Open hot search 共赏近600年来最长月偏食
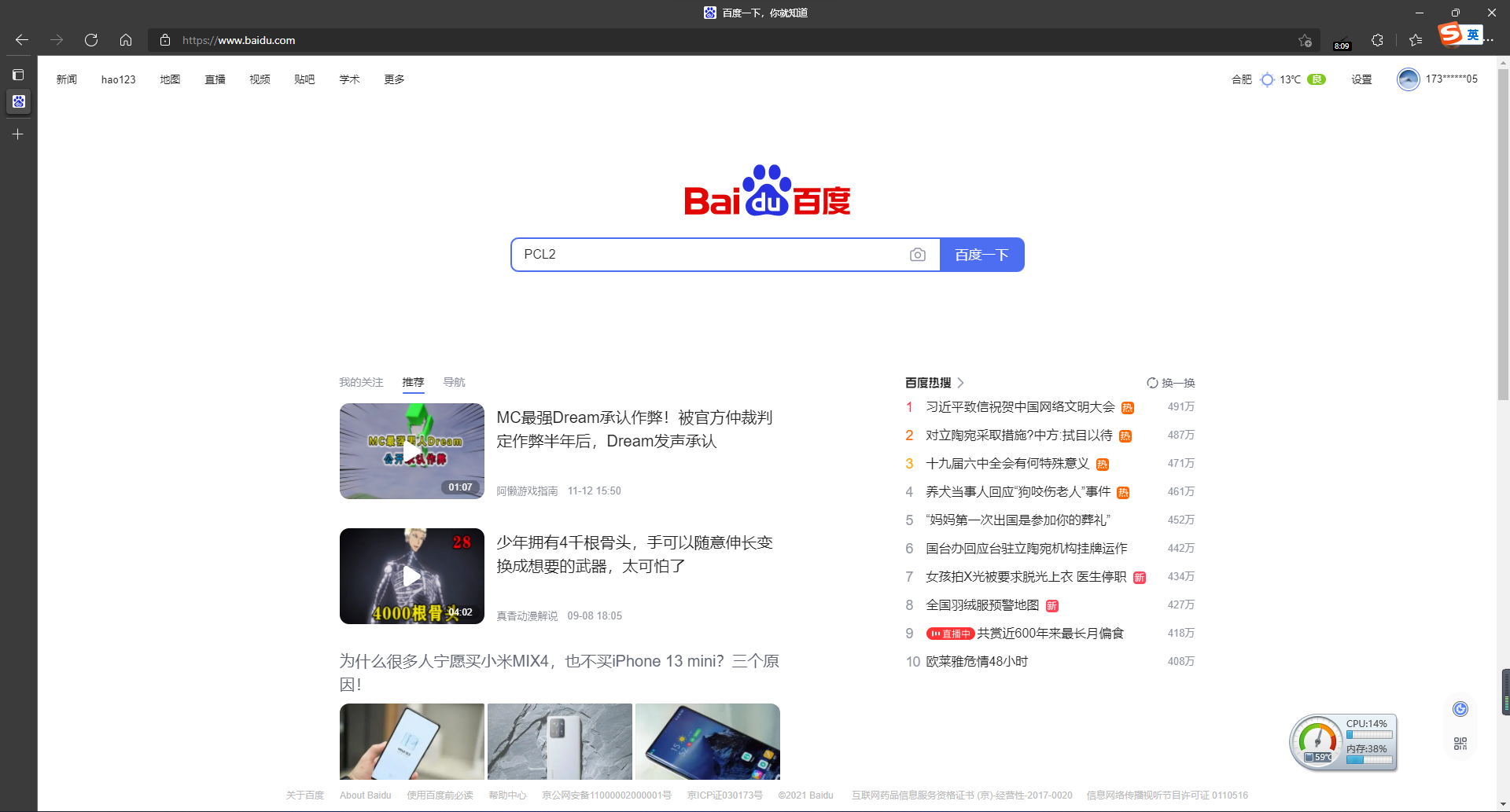 (1051, 634)
